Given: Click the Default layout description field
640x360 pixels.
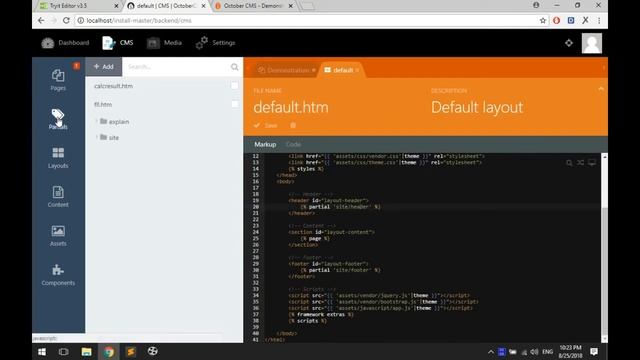Looking at the screenshot, I should click(477, 107).
